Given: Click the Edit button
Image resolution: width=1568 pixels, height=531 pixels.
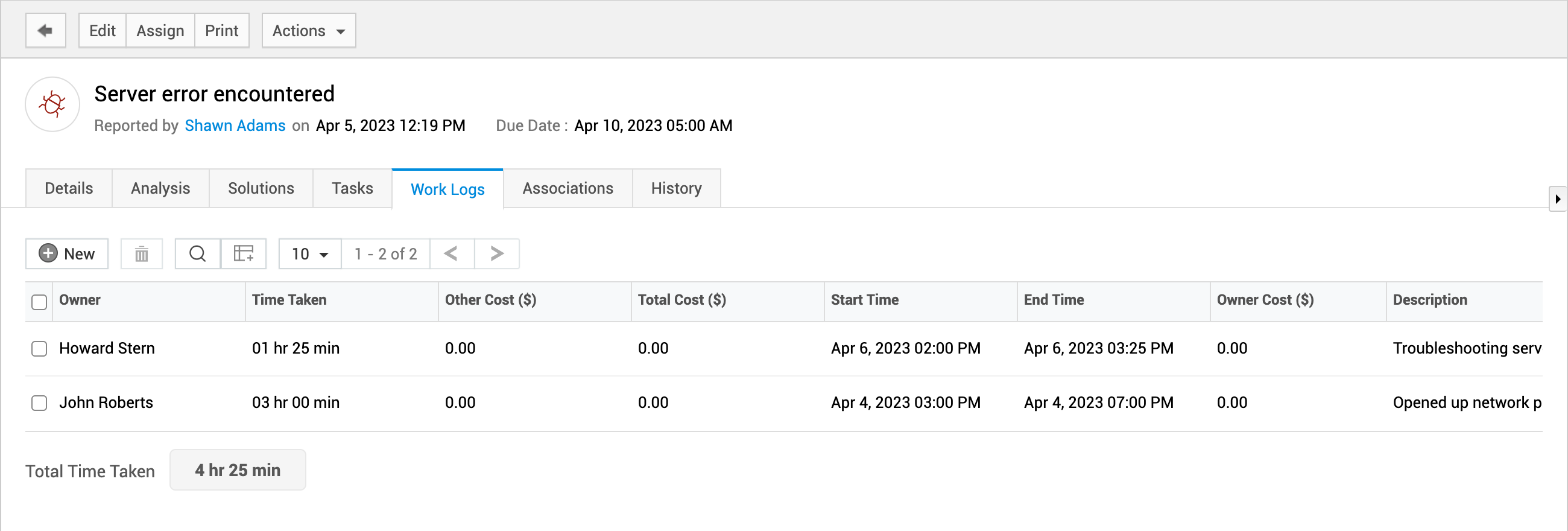Looking at the screenshot, I should click(103, 30).
